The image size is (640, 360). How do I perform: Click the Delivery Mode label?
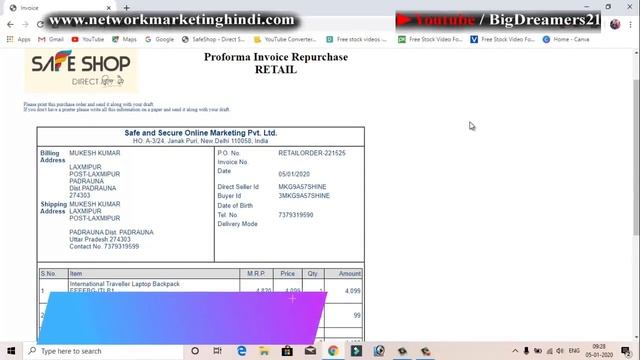coord(237,224)
